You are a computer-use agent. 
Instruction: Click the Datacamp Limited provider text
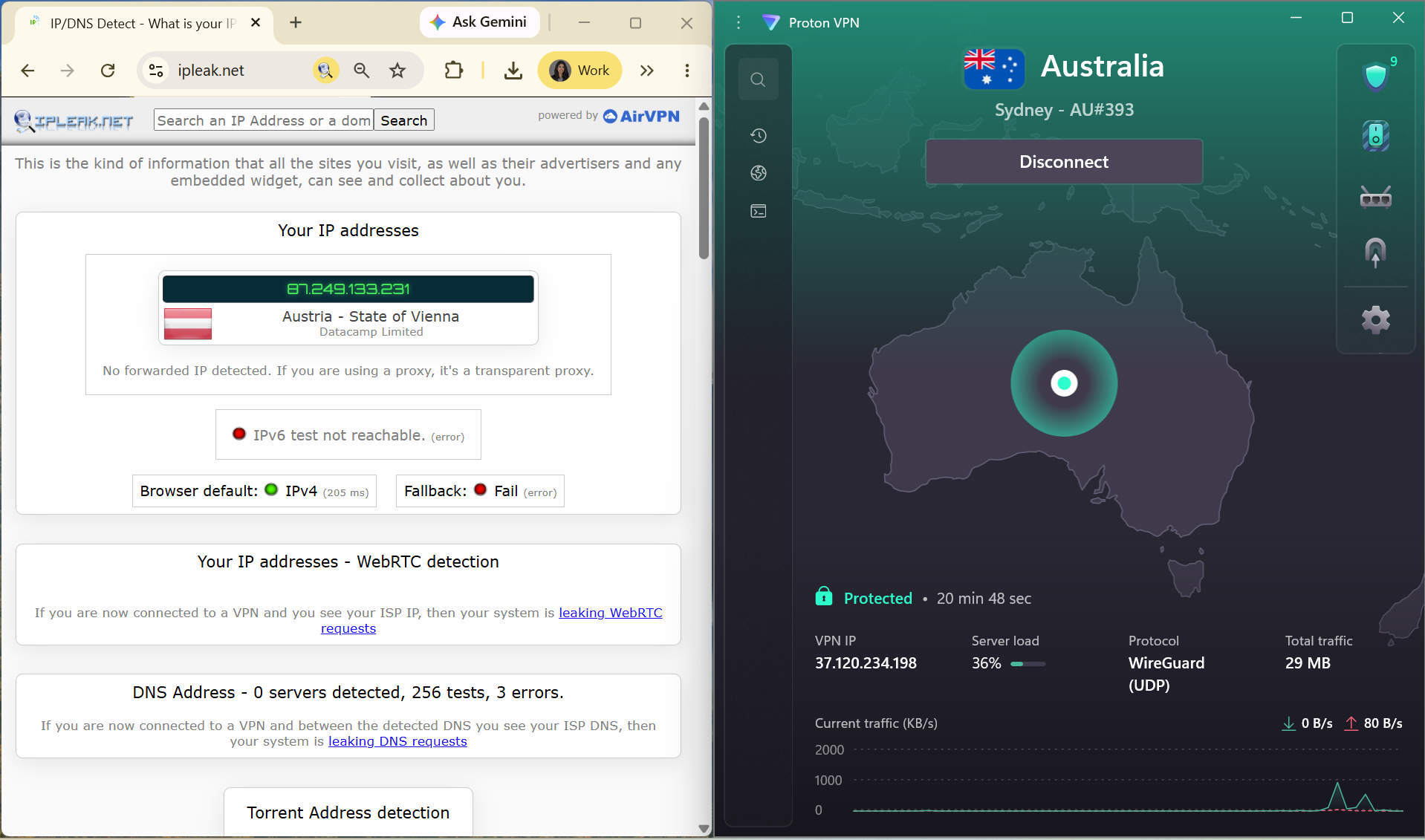point(371,332)
